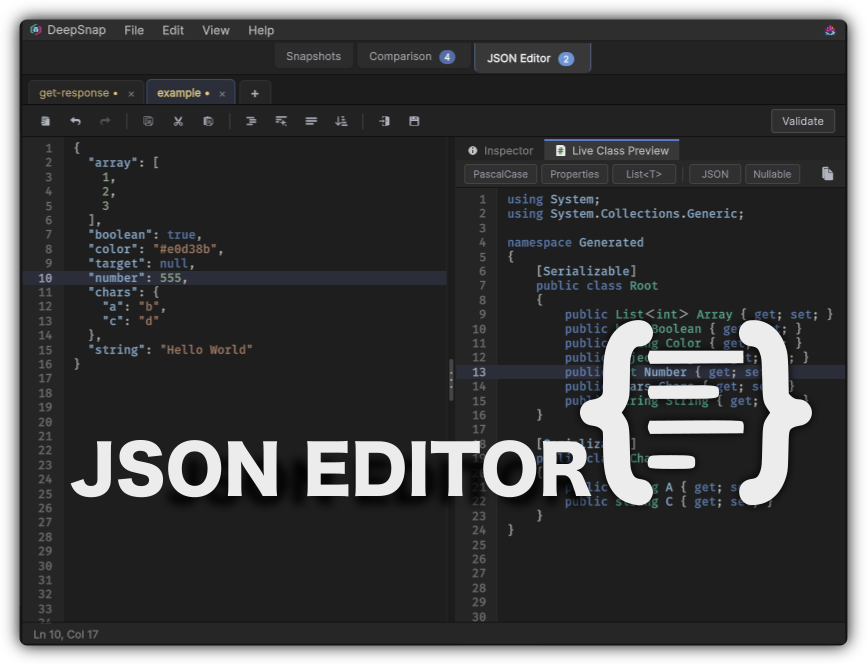867x665 pixels.
Task: Open the Edit menu
Action: pyautogui.click(x=173, y=30)
